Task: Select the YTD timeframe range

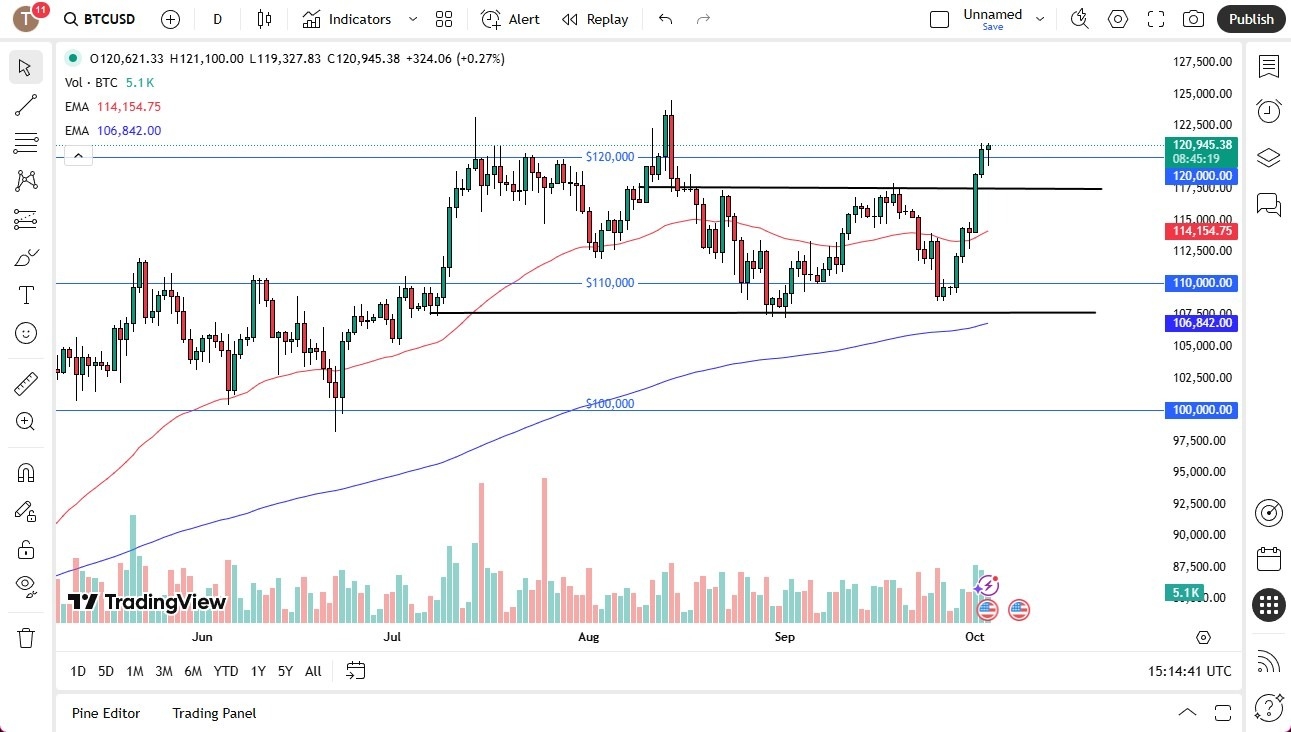Action: (x=225, y=671)
